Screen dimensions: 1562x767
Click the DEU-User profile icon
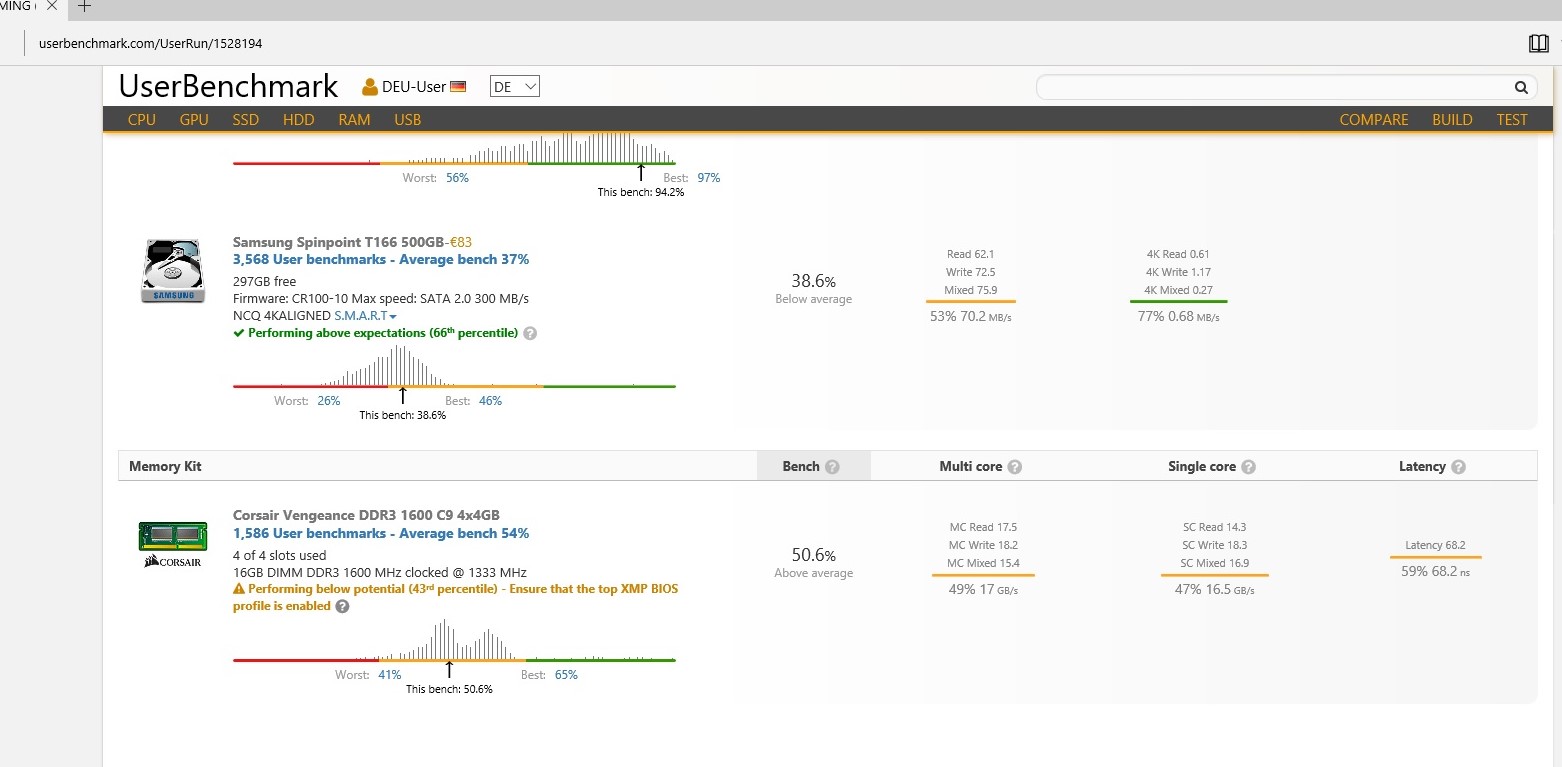[x=370, y=87]
